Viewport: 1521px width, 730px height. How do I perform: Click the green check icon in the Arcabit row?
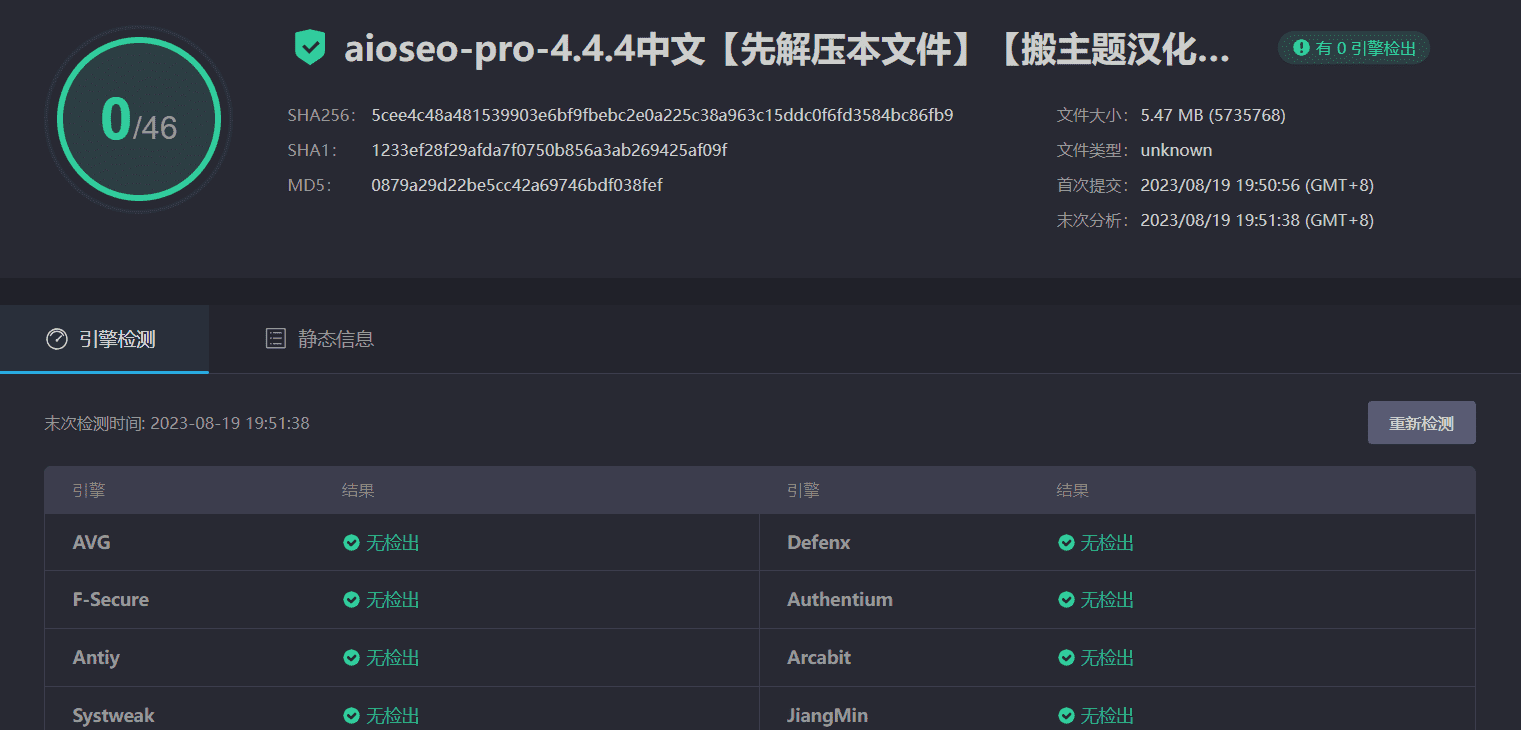click(1067, 658)
